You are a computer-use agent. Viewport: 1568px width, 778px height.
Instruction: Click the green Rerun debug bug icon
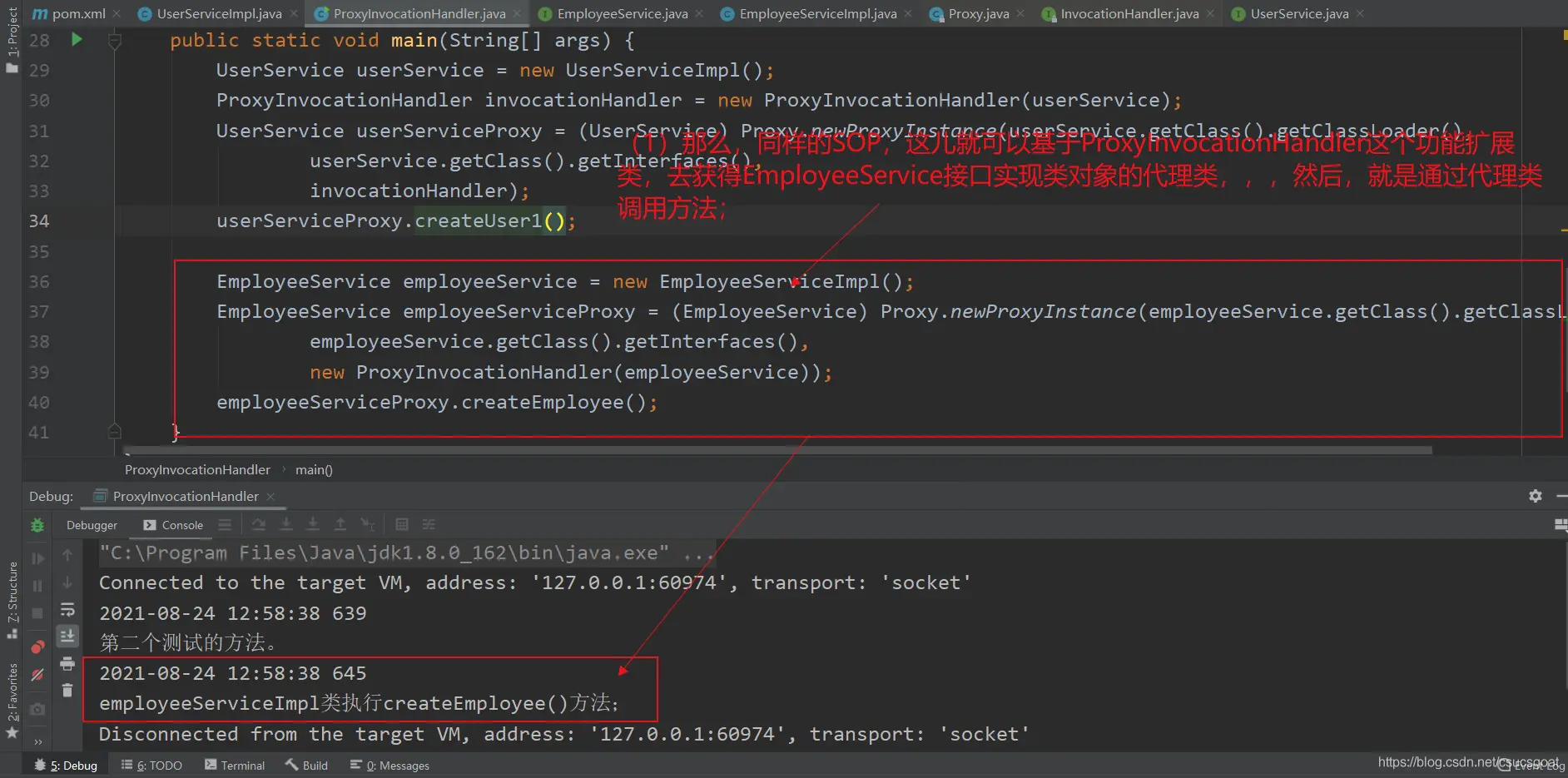click(x=37, y=525)
